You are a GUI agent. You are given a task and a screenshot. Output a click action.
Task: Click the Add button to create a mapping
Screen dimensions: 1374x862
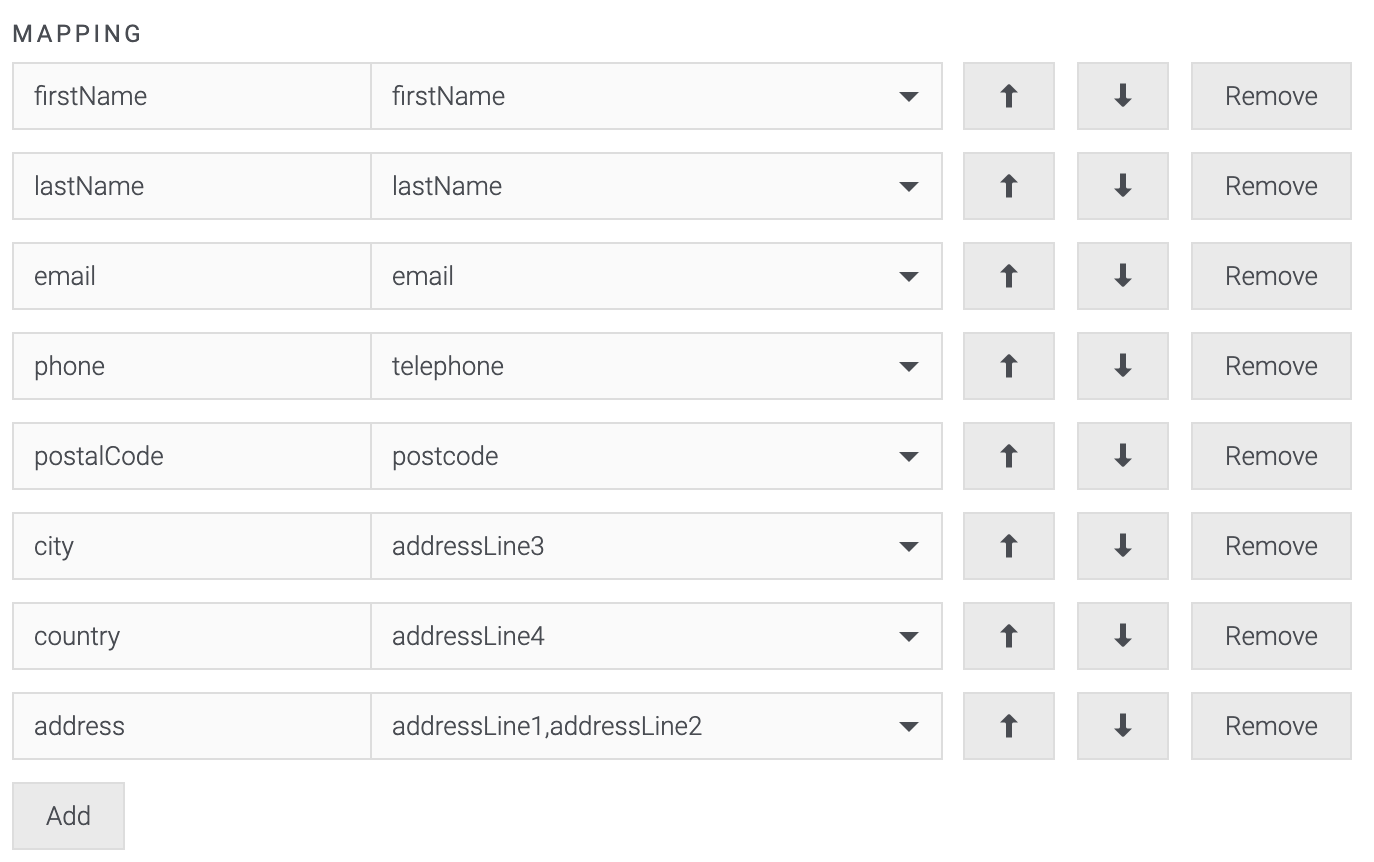click(67, 815)
